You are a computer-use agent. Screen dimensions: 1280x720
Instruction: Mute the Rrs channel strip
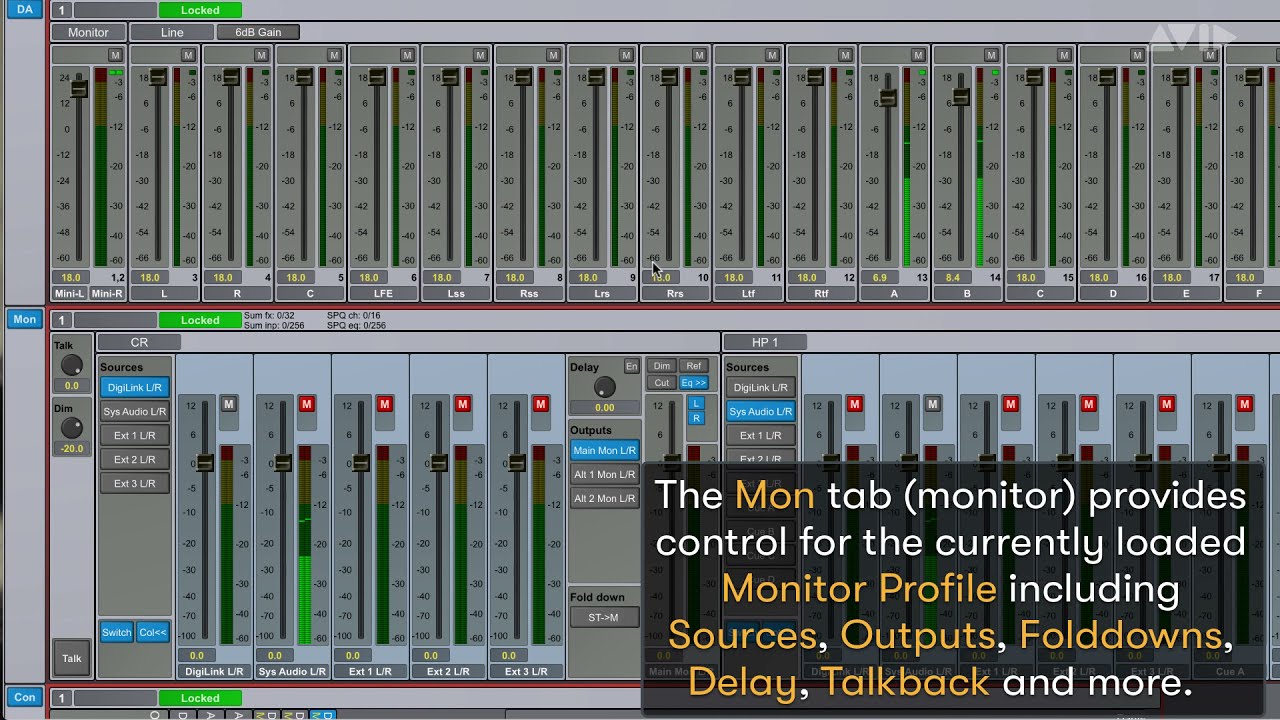click(699, 55)
